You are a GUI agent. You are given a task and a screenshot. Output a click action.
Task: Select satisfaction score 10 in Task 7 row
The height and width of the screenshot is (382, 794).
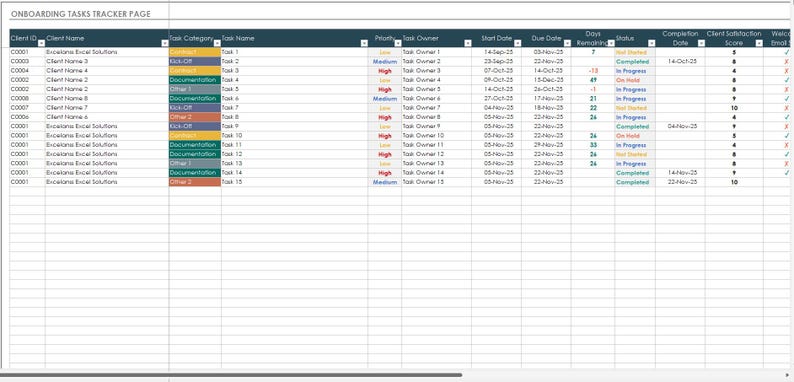734,108
